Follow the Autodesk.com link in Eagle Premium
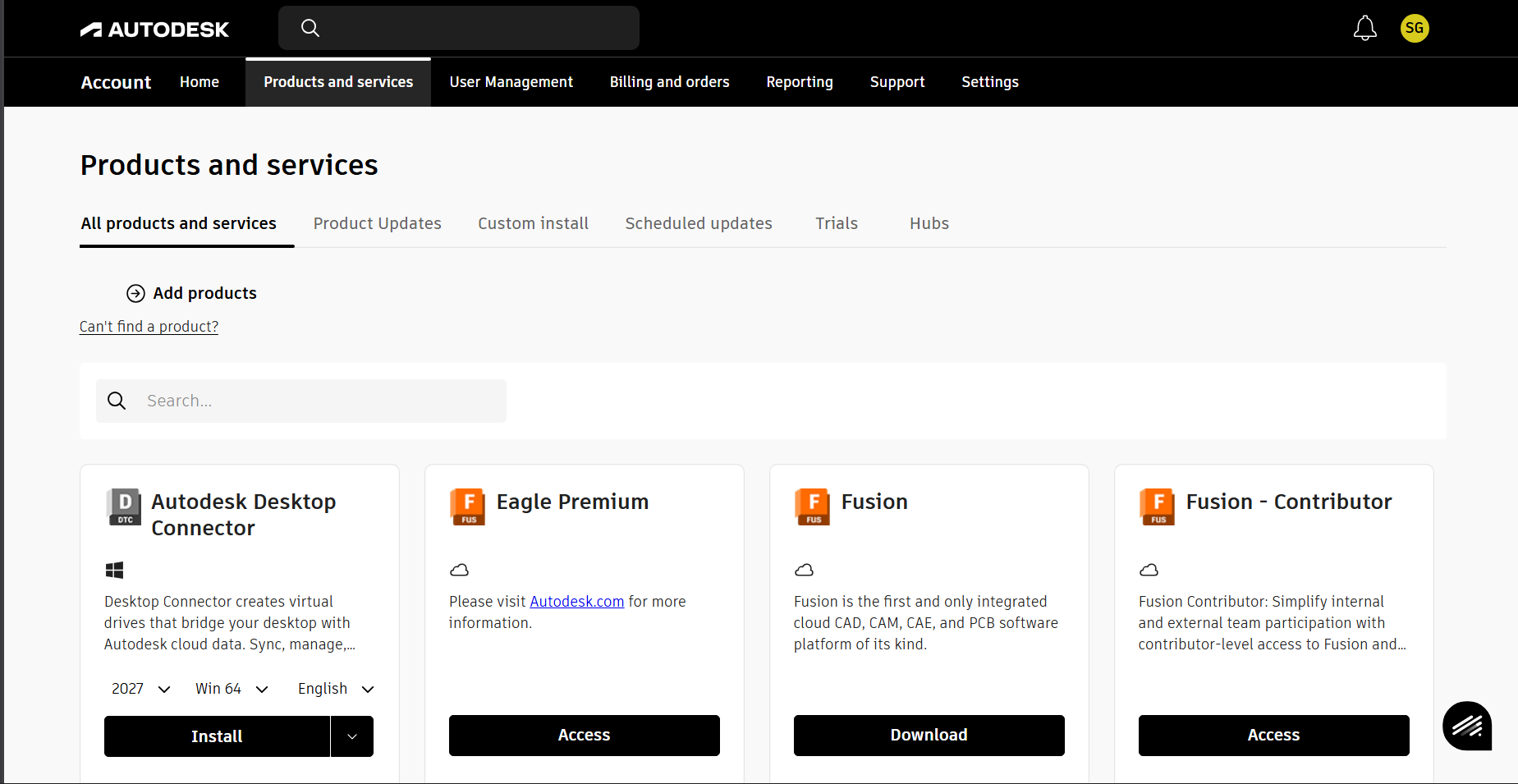Image resolution: width=1518 pixels, height=784 pixels. pos(577,602)
